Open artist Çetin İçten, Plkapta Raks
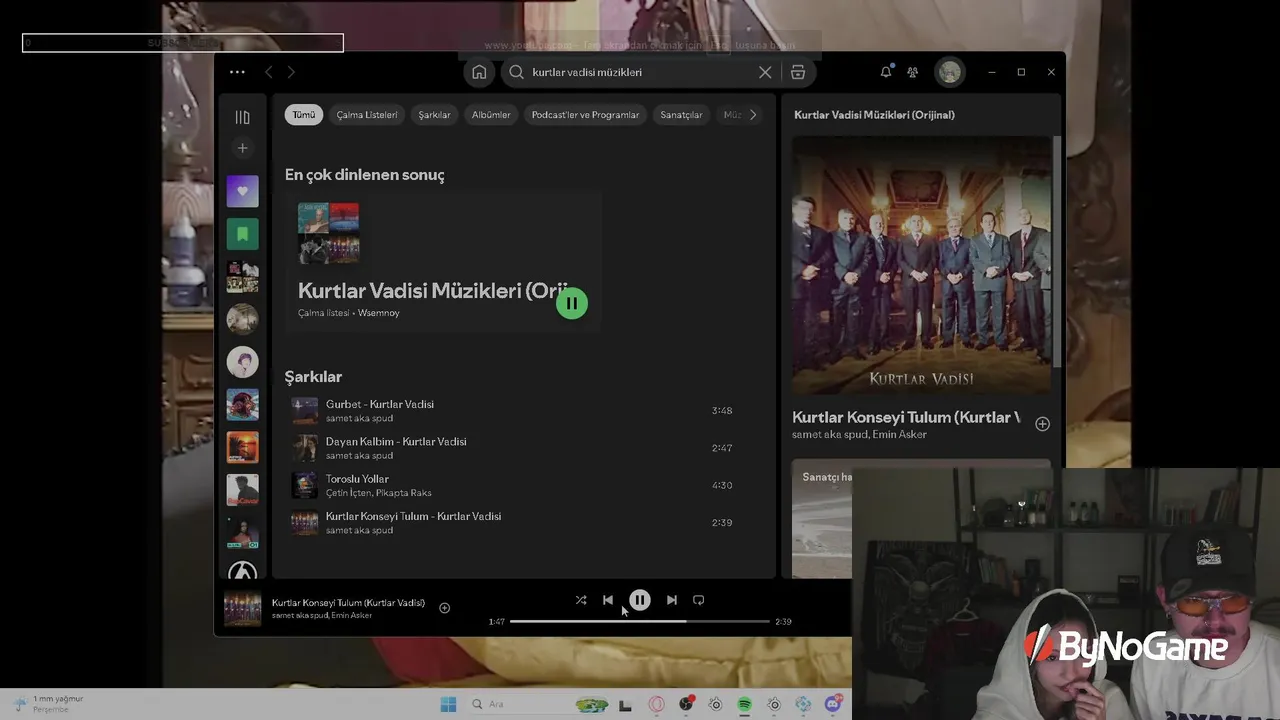 click(378, 493)
